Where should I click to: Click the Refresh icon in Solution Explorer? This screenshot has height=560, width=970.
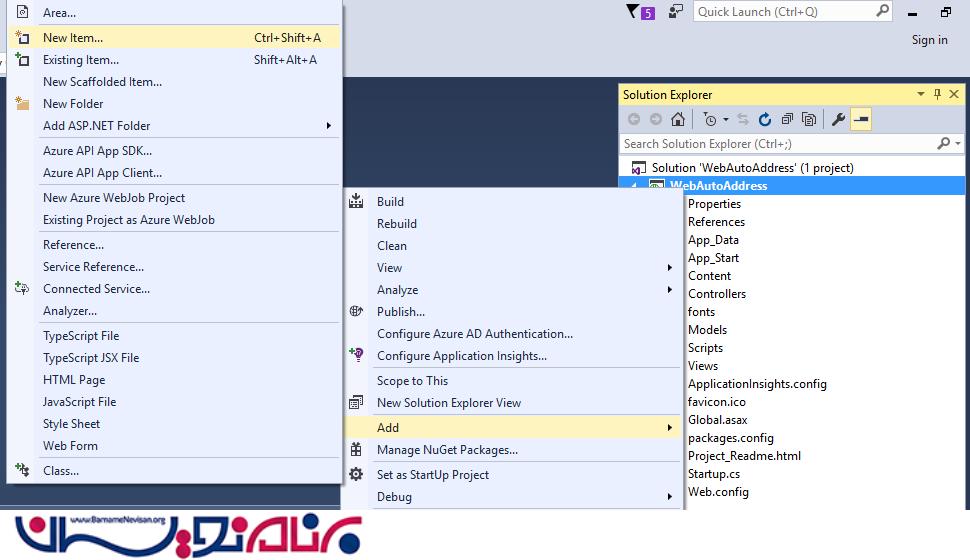[x=765, y=120]
